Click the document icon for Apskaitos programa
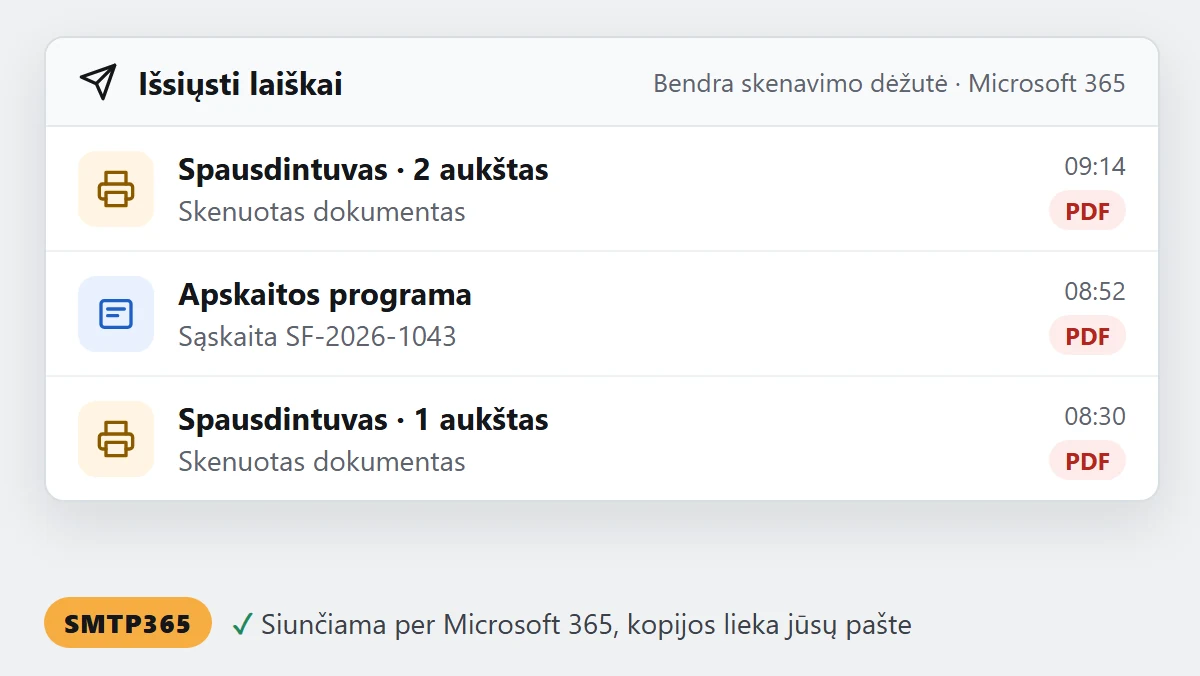The height and width of the screenshot is (676, 1200). [x=116, y=314]
